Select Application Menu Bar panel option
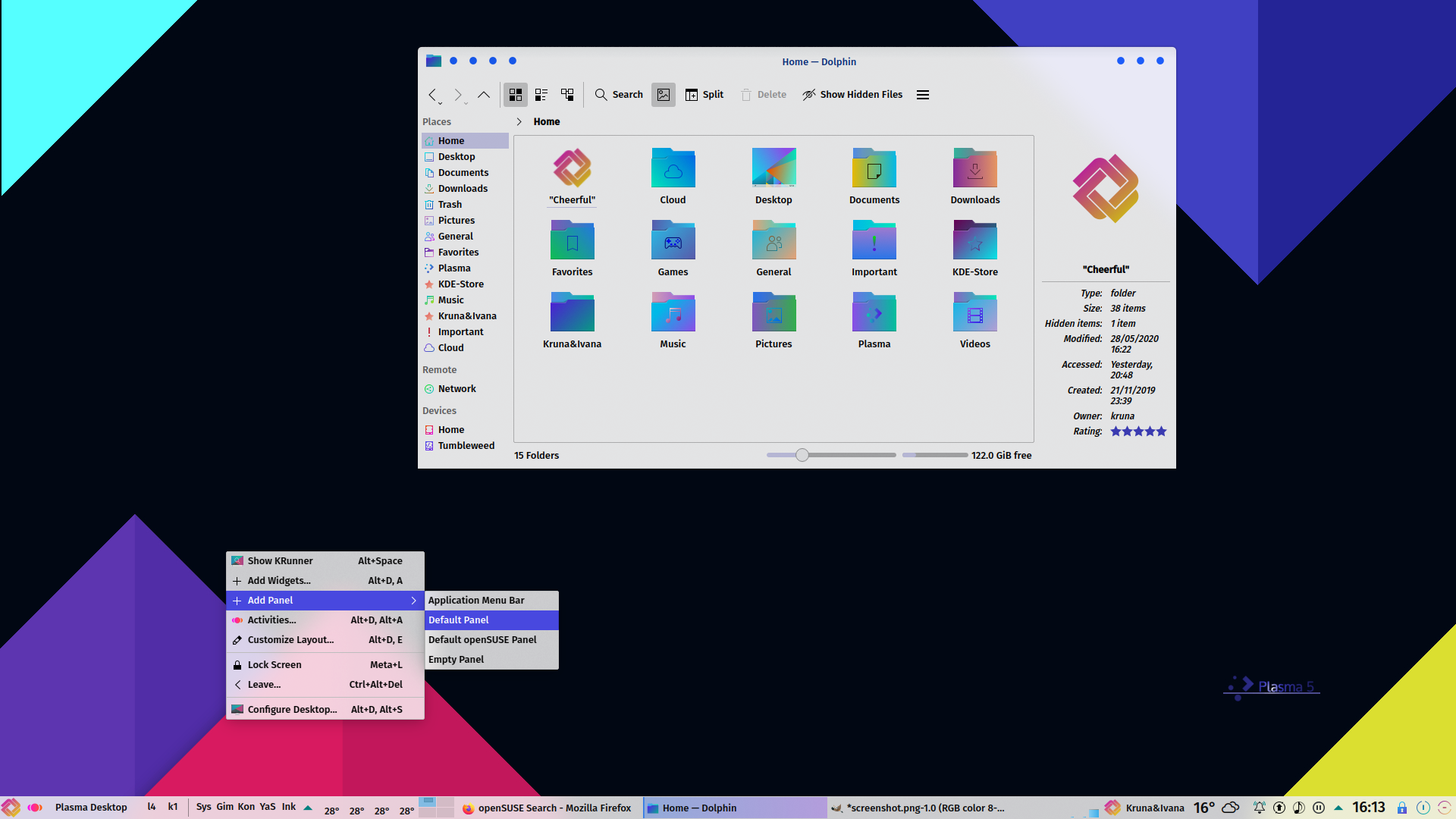Viewport: 1456px width, 819px height. [491, 601]
